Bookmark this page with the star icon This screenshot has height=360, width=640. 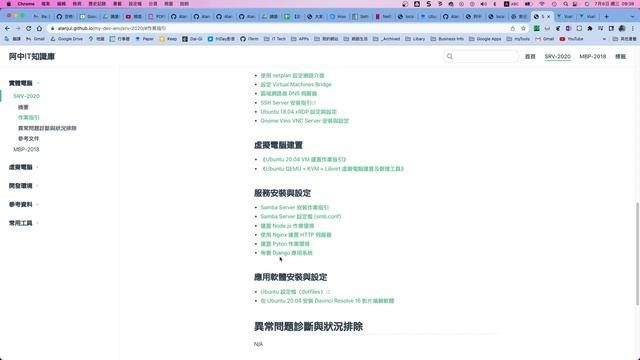coord(523,28)
